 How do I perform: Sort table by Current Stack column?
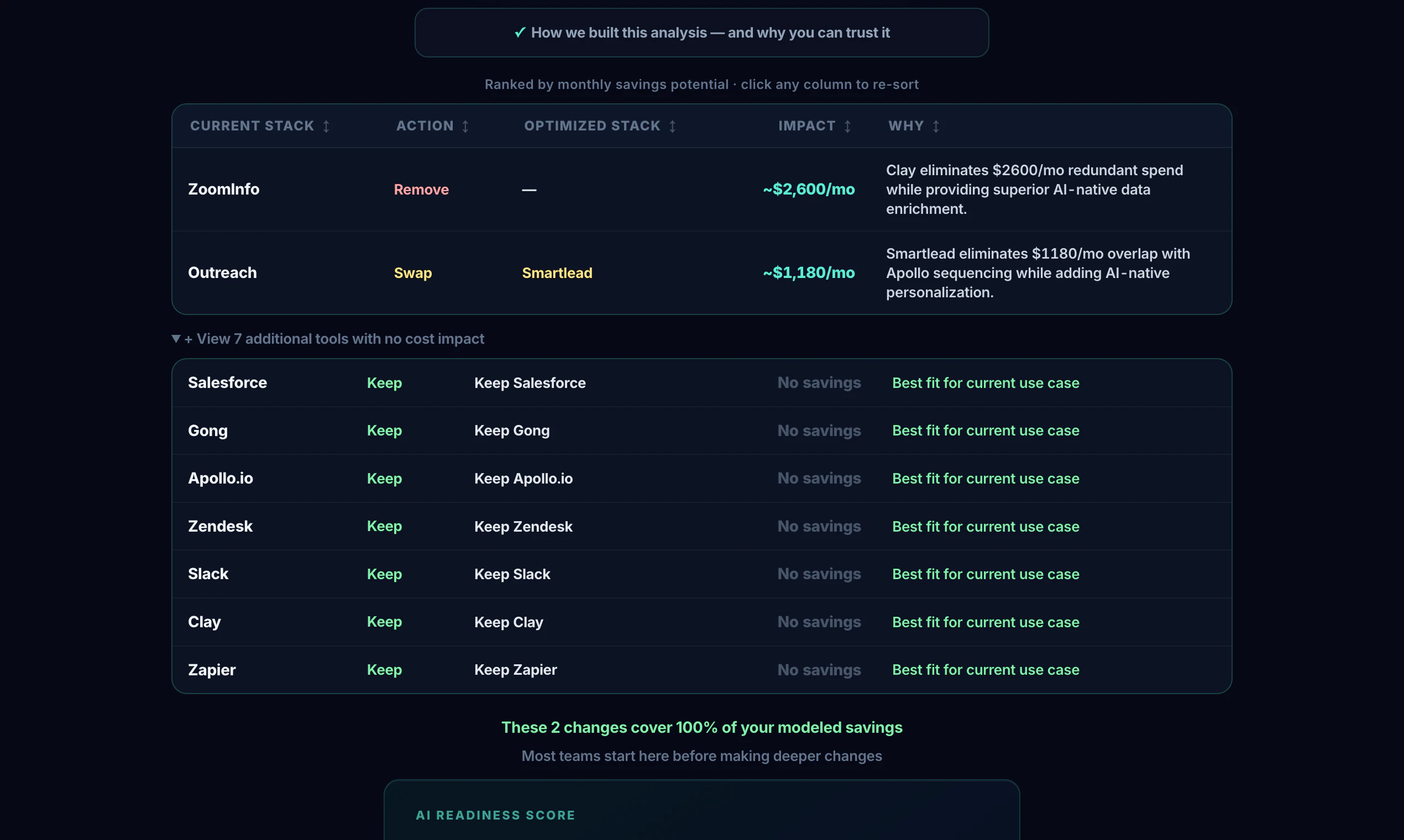[x=252, y=125]
